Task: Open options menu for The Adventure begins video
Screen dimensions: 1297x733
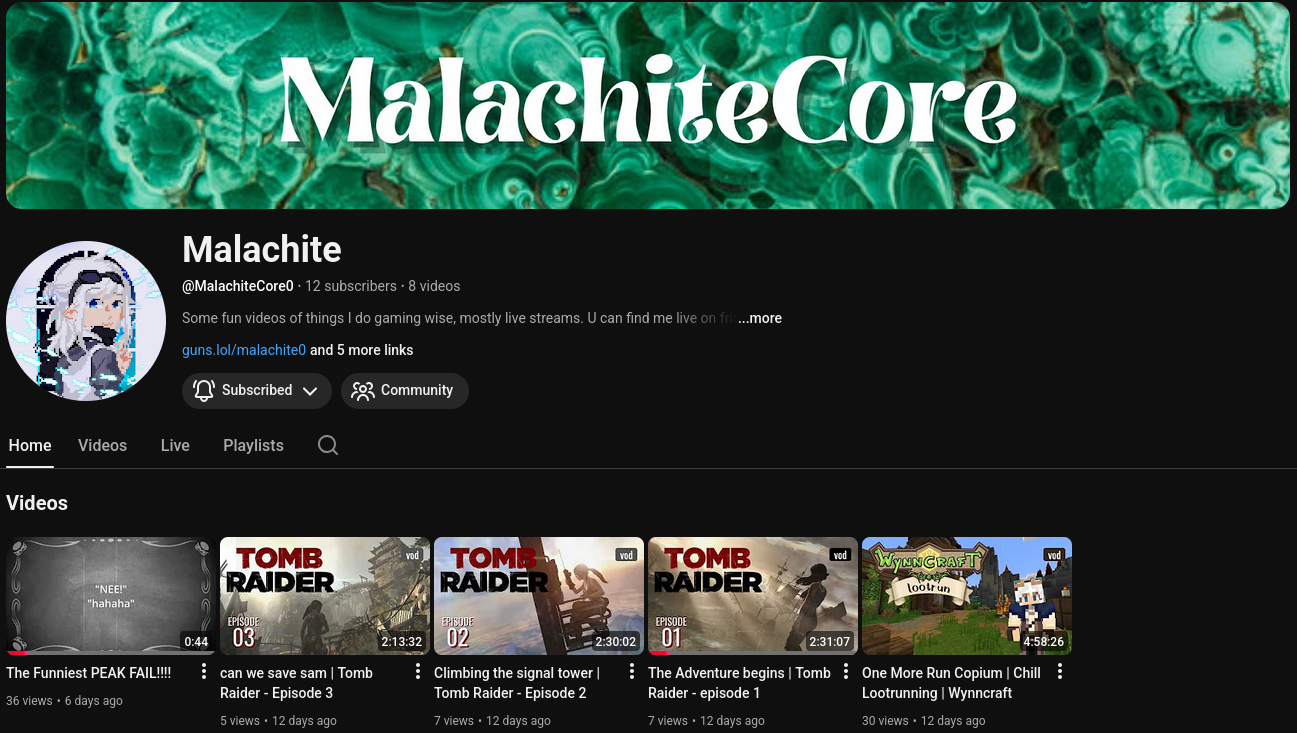Action: click(x=845, y=672)
